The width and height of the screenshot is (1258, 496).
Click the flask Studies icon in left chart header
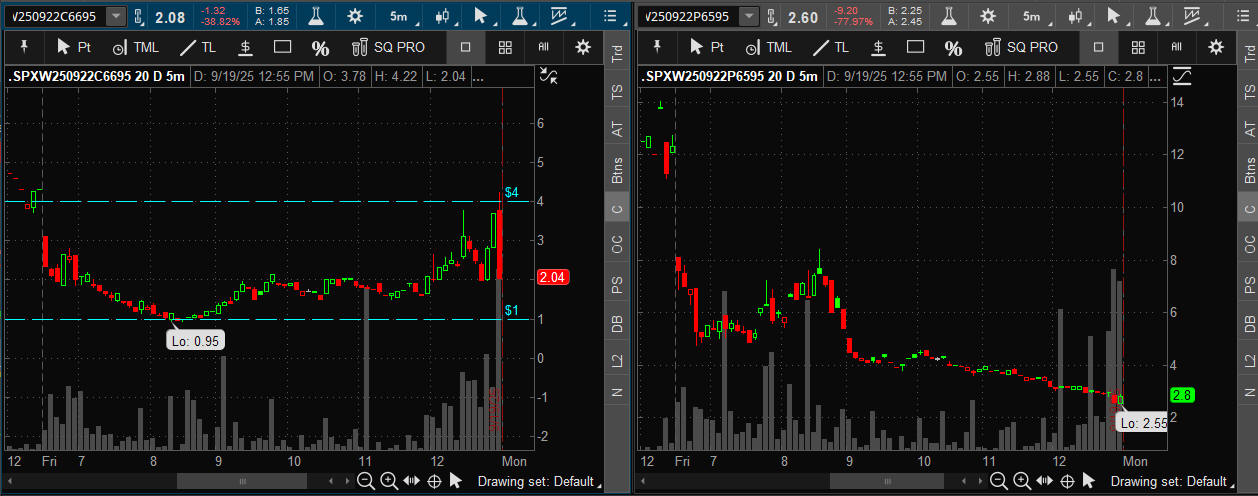point(315,16)
